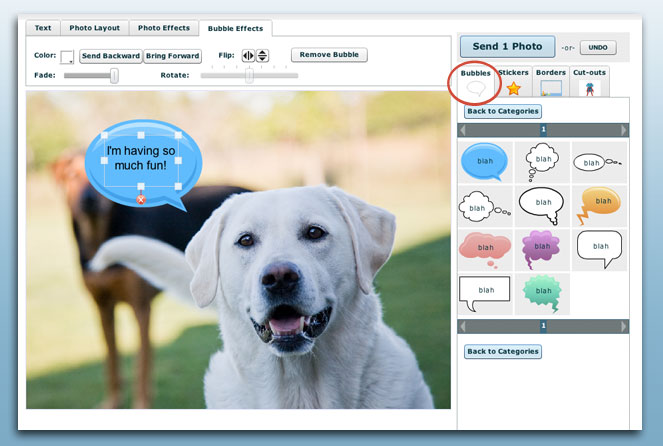Flip bubble vertically
Viewport: 663px width, 446px height.
point(263,55)
